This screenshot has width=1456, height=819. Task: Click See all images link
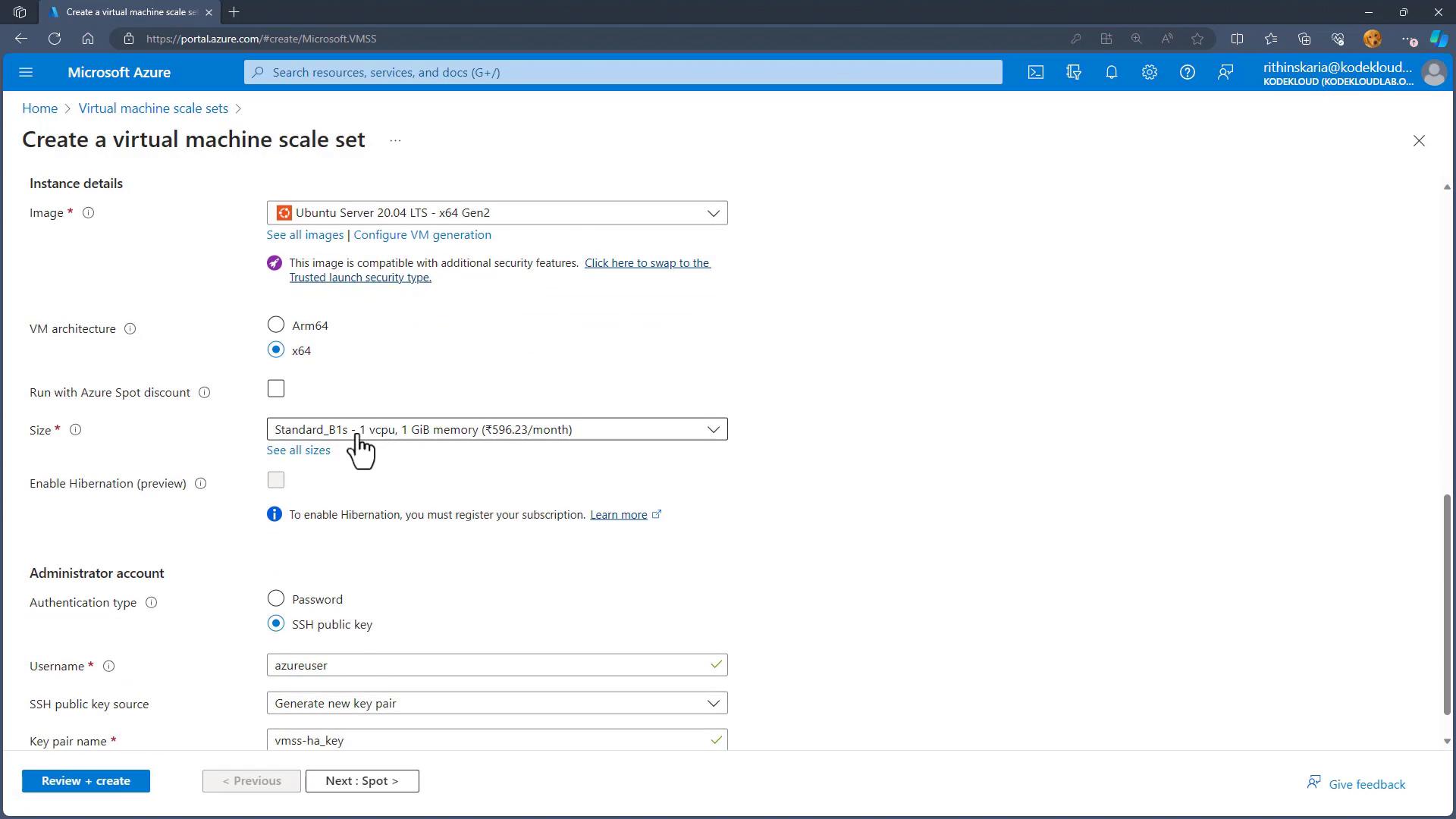tap(305, 235)
